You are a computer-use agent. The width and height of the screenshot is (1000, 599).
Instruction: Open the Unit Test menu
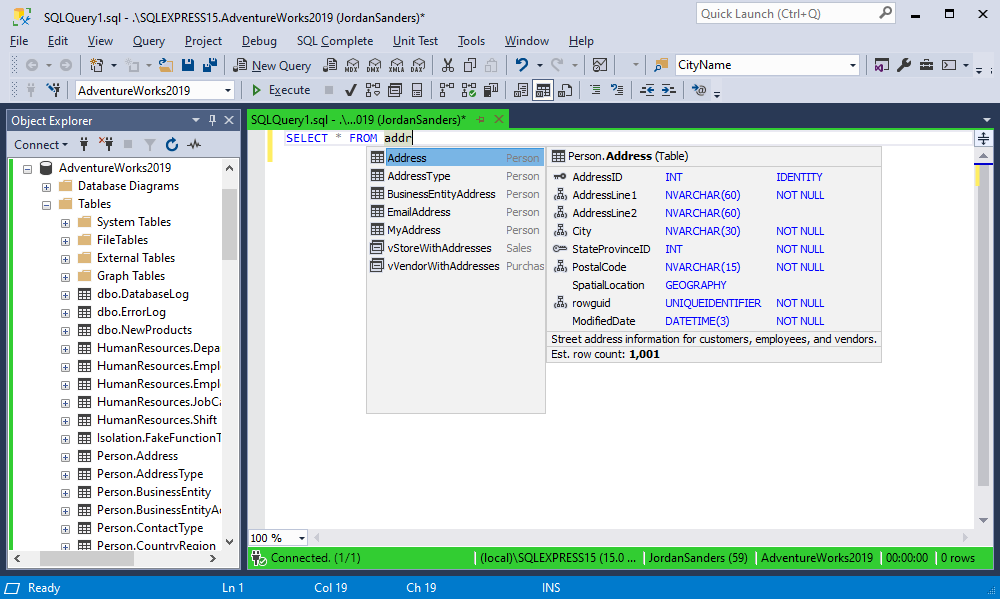415,41
